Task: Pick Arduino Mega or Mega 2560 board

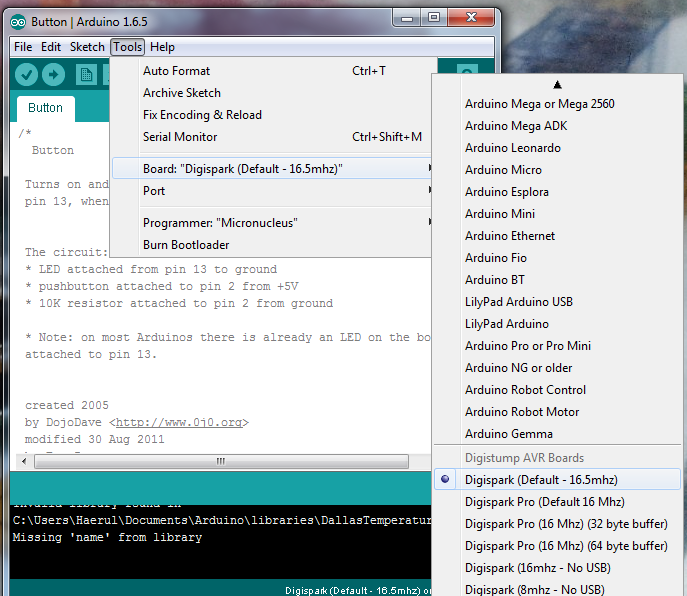Action: point(557,104)
